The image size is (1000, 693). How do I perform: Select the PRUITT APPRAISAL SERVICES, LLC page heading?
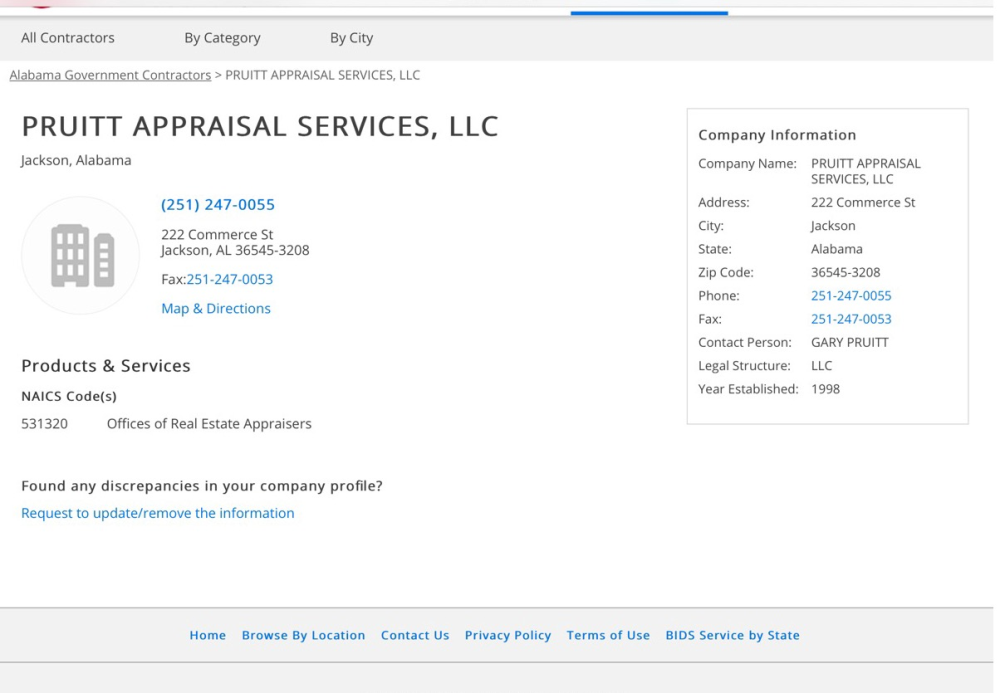260,126
